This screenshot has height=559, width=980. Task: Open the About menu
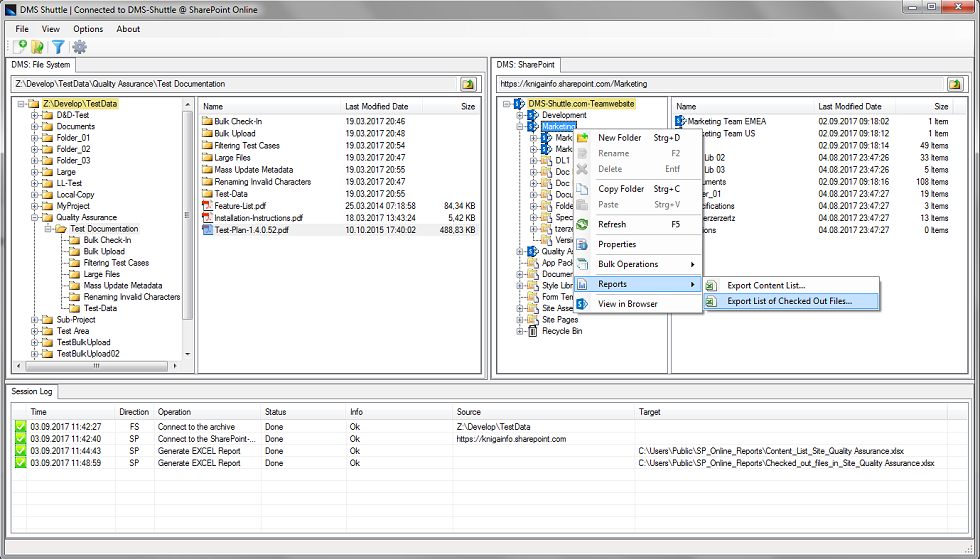pyautogui.click(x=128, y=29)
